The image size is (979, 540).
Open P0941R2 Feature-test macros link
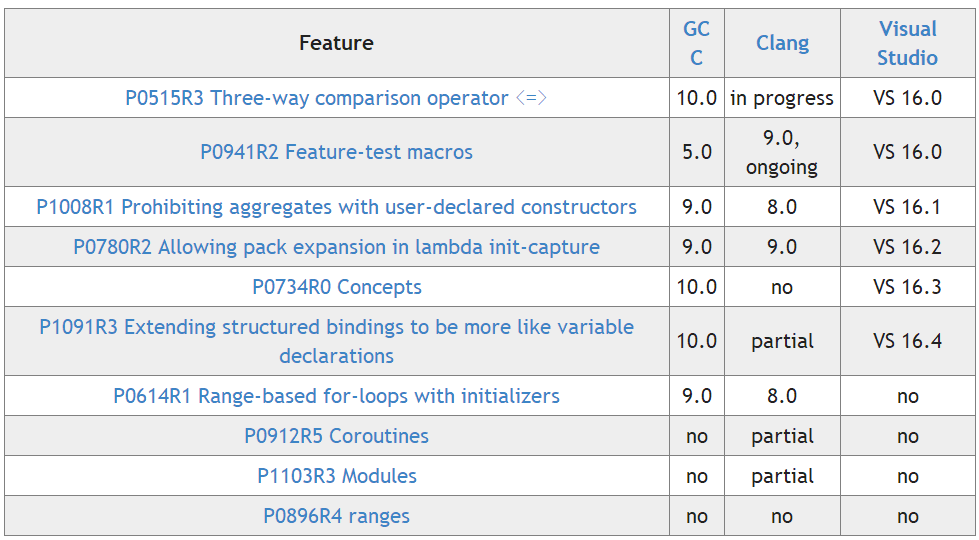336,152
